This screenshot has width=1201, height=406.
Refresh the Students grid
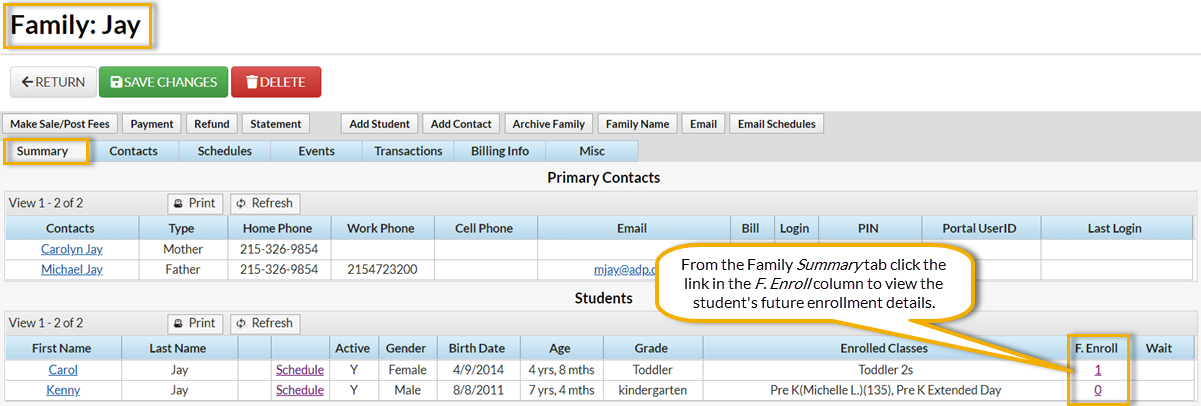click(x=264, y=323)
